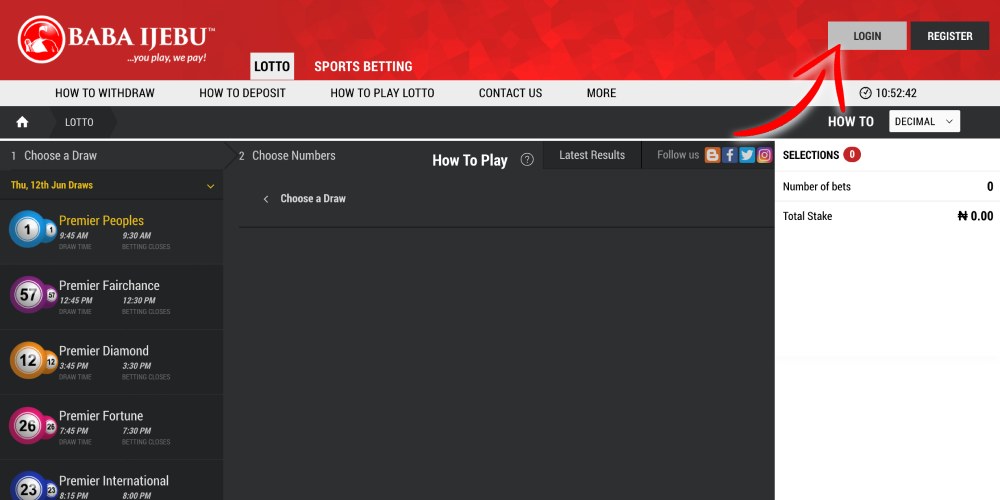Select the Premier Fairchance draw
This screenshot has height=500, width=1000.
[x=112, y=297]
